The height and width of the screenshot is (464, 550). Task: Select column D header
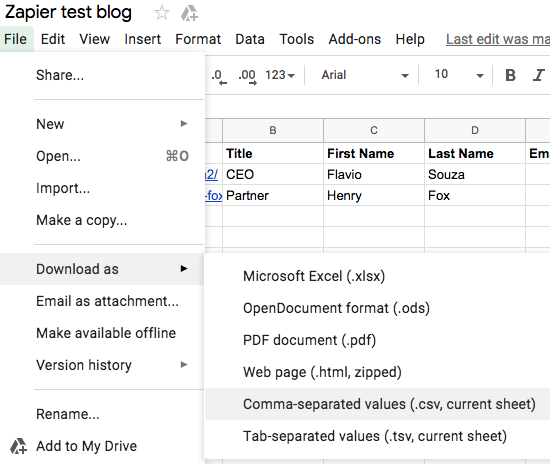click(475, 130)
